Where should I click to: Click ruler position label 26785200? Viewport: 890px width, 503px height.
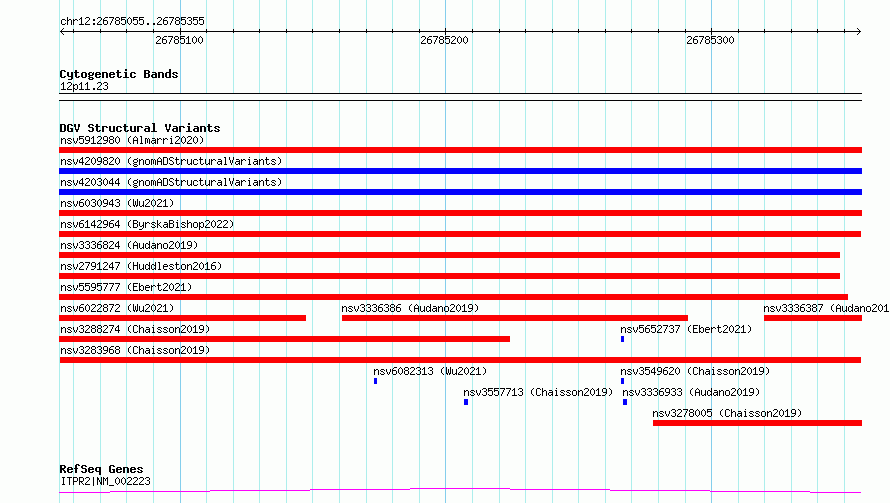tap(444, 40)
